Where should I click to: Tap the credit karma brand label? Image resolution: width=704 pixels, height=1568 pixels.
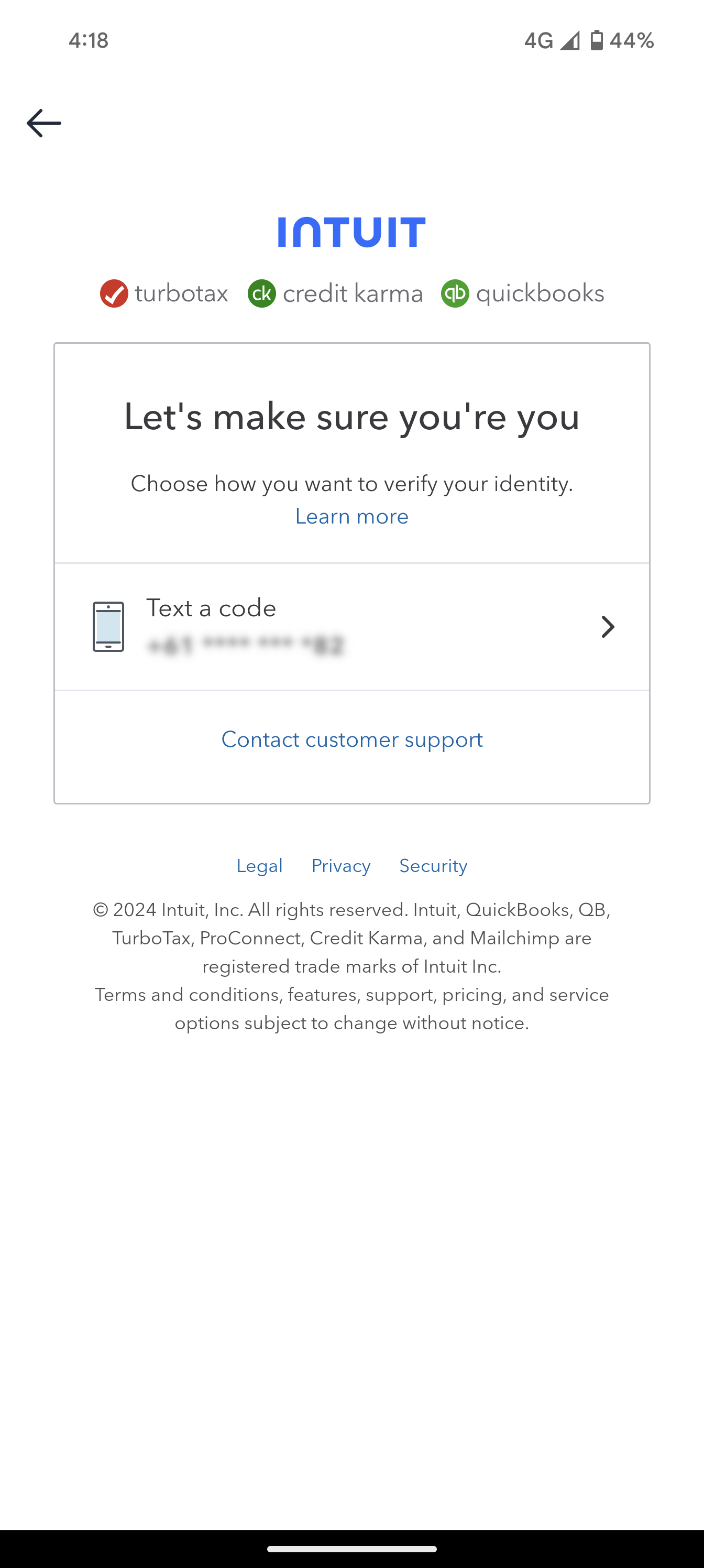(353, 294)
